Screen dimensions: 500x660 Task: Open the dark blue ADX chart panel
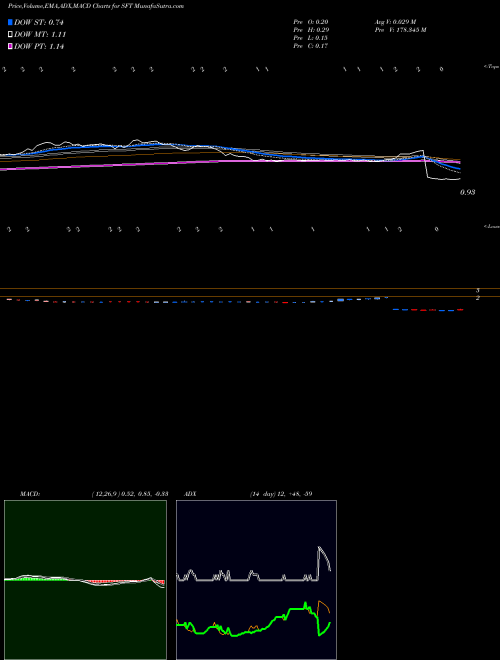pyautogui.click(x=256, y=580)
